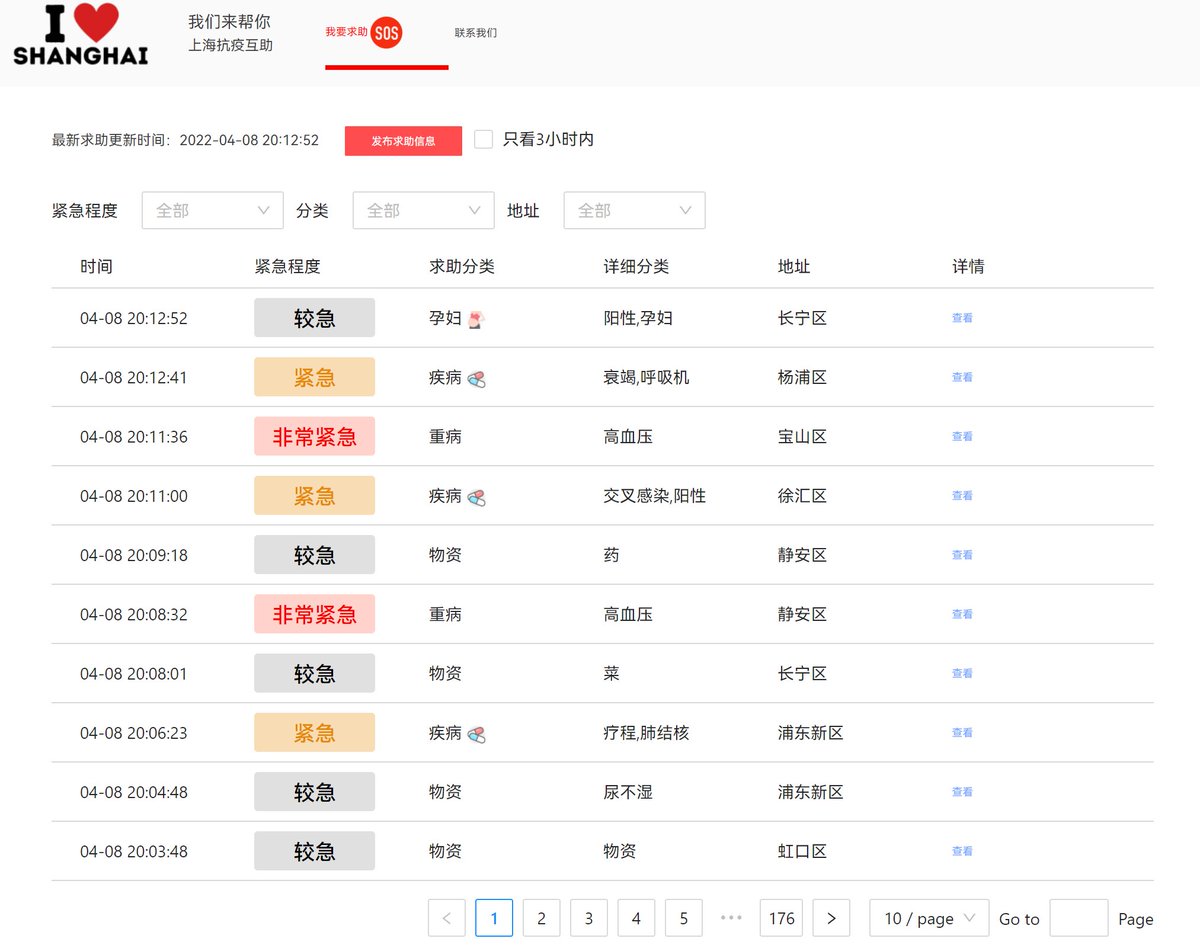Image resolution: width=1200 pixels, height=948 pixels.
Task: Go to next page with right arrow
Action: 831,918
